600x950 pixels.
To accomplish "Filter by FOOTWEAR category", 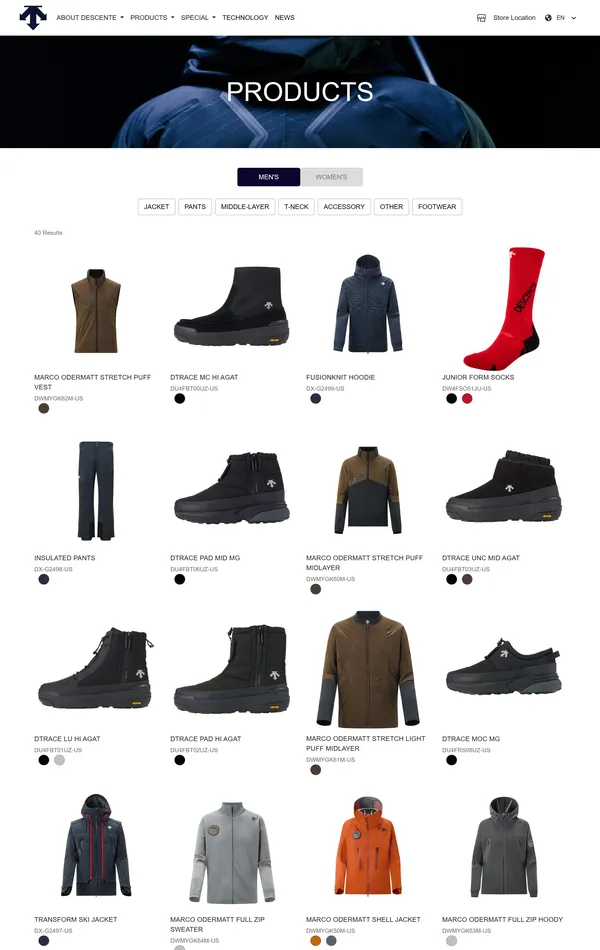I will 437,207.
